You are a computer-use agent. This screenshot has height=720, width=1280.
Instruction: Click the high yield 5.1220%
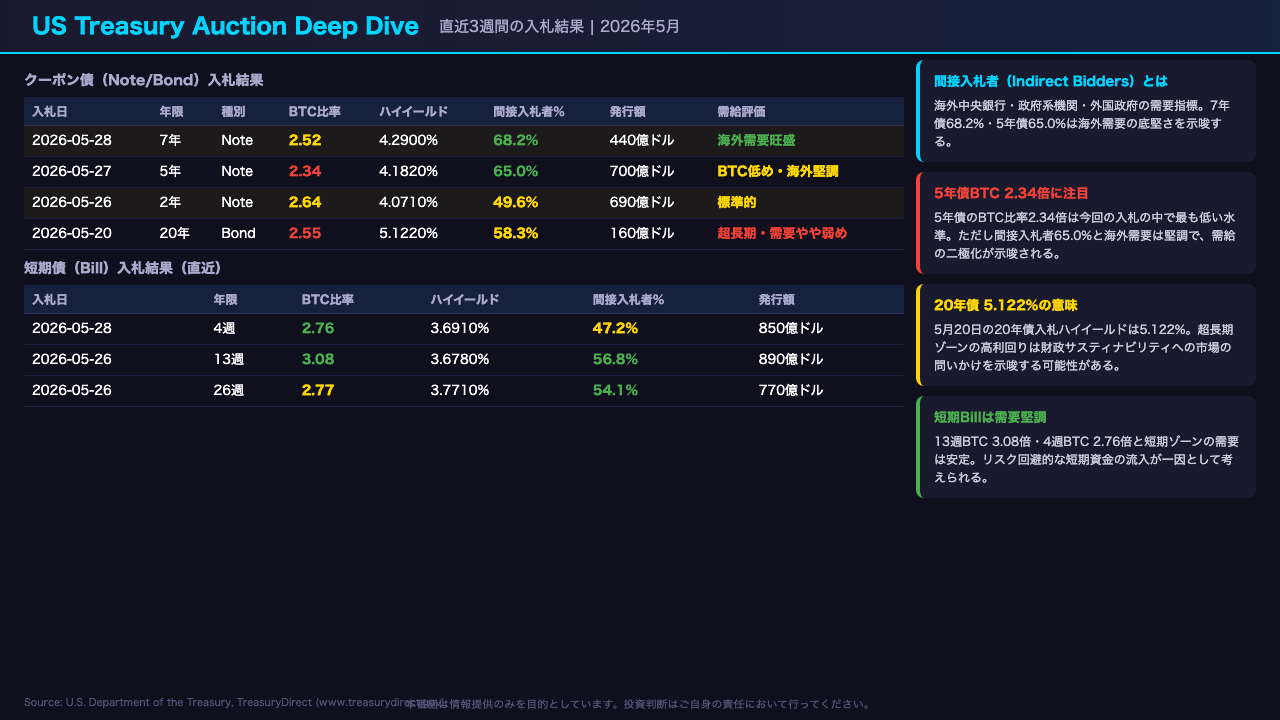(408, 233)
